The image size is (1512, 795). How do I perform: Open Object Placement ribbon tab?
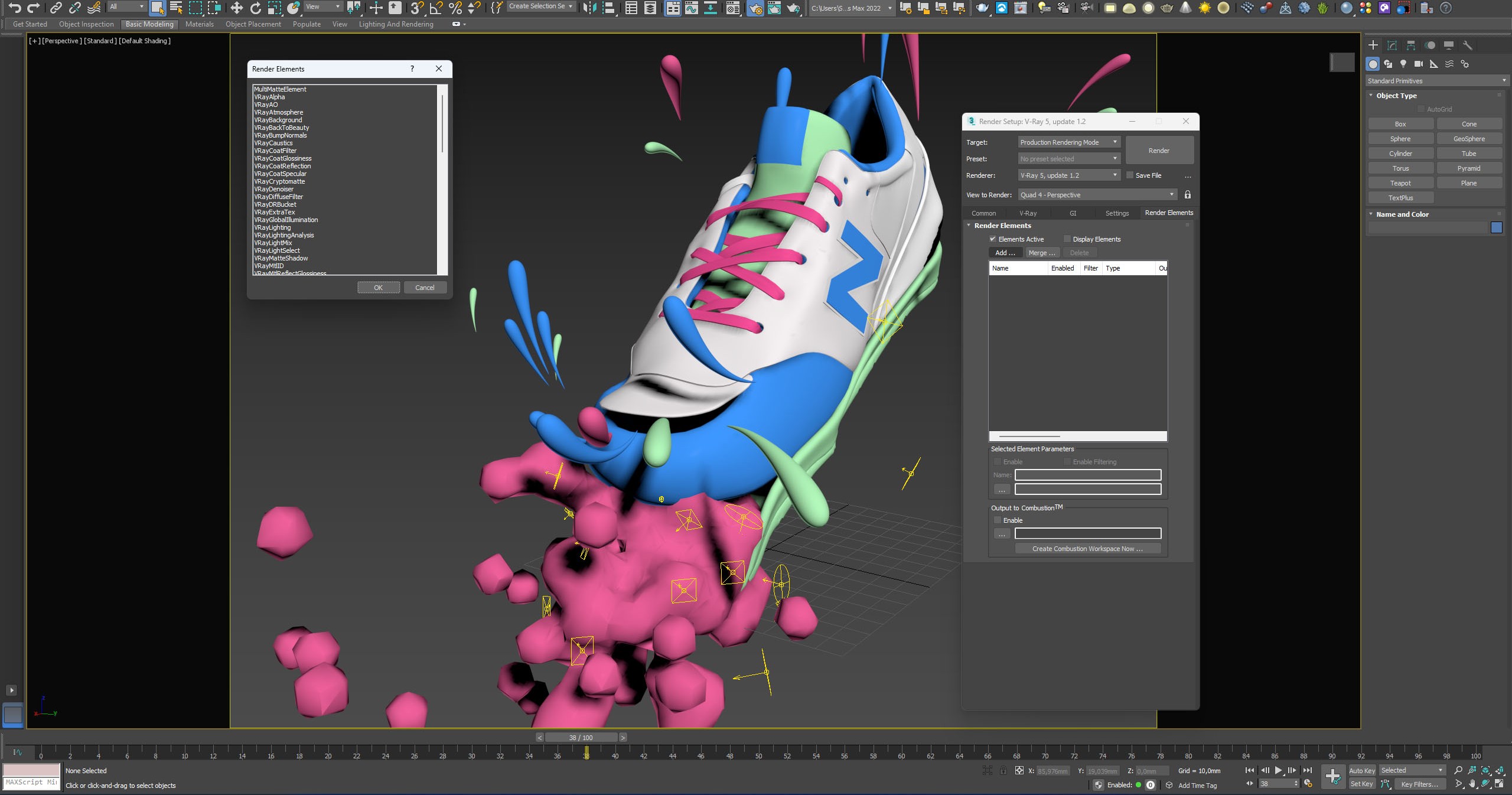click(253, 24)
